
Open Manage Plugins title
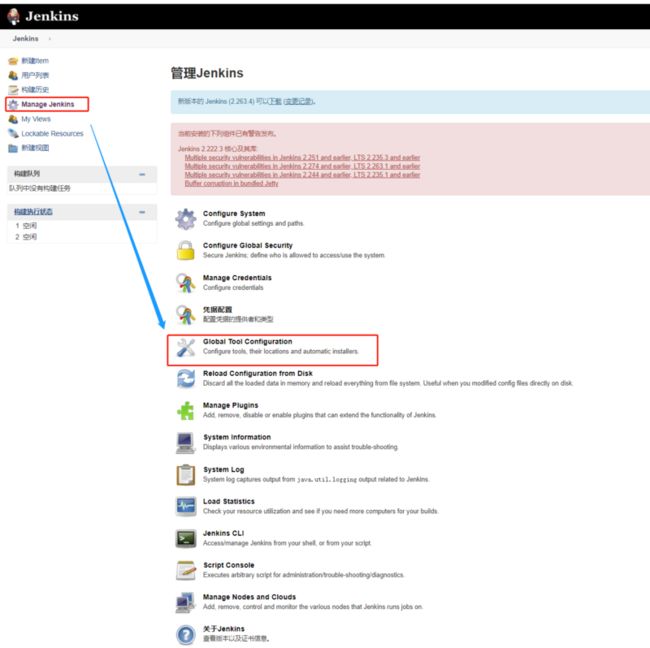[x=230, y=405]
